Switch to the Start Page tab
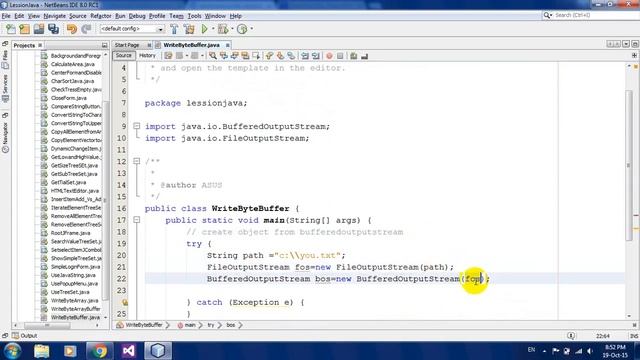 pos(127,45)
